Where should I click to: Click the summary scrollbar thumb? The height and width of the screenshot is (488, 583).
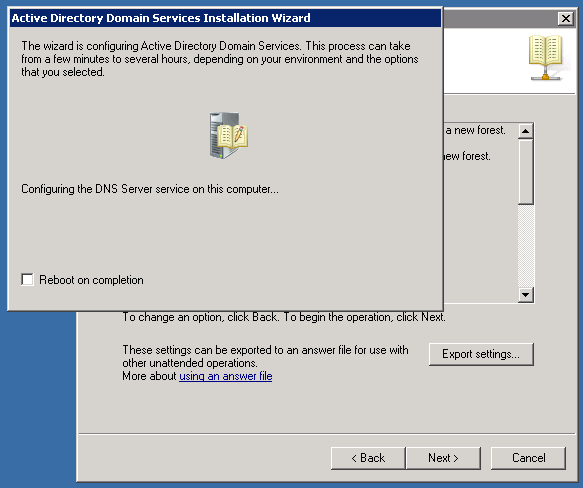pos(525,172)
